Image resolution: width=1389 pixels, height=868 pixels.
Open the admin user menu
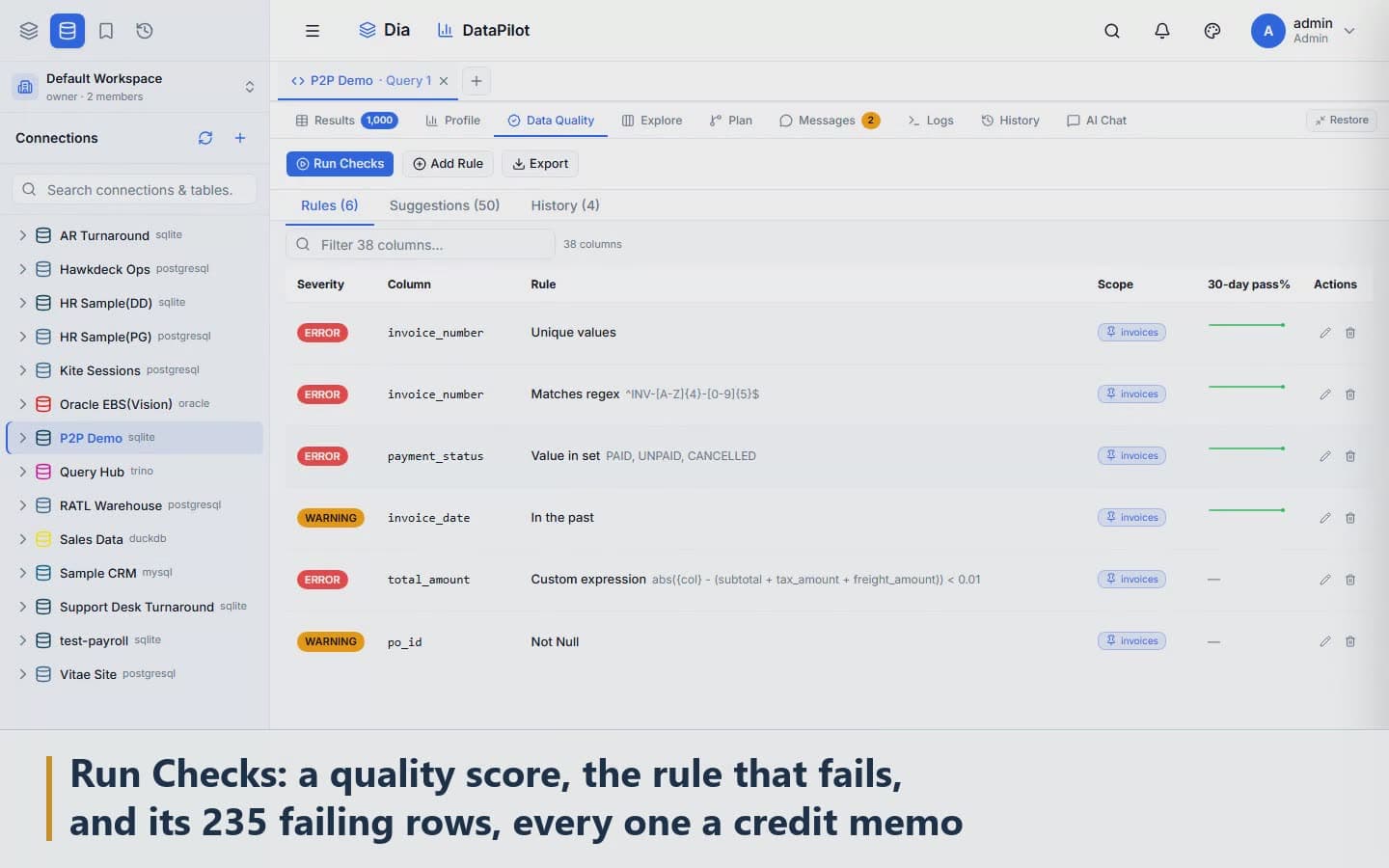1304,31
